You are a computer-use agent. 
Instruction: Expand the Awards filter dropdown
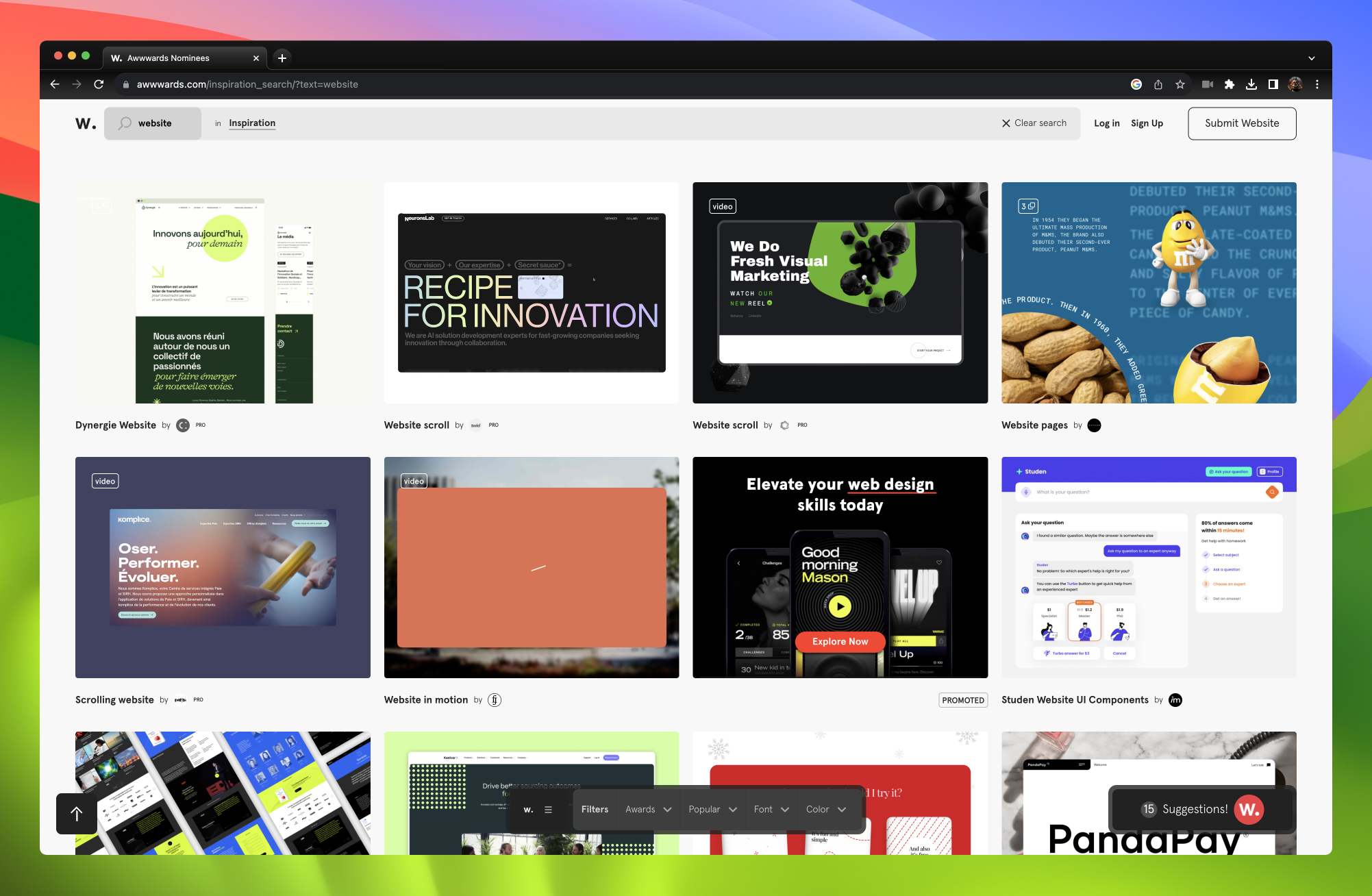pos(647,809)
